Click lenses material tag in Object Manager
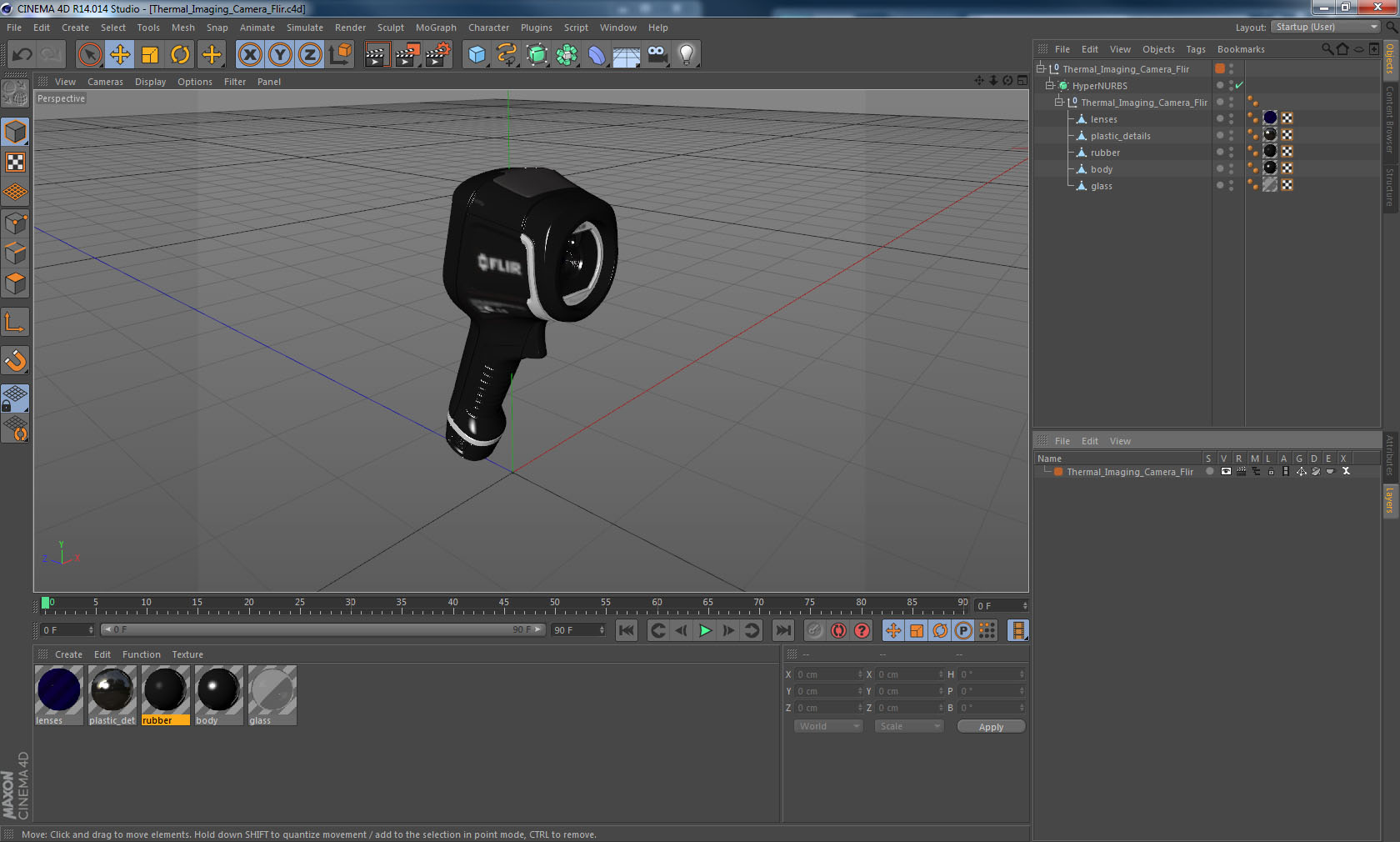 pos(1270,118)
